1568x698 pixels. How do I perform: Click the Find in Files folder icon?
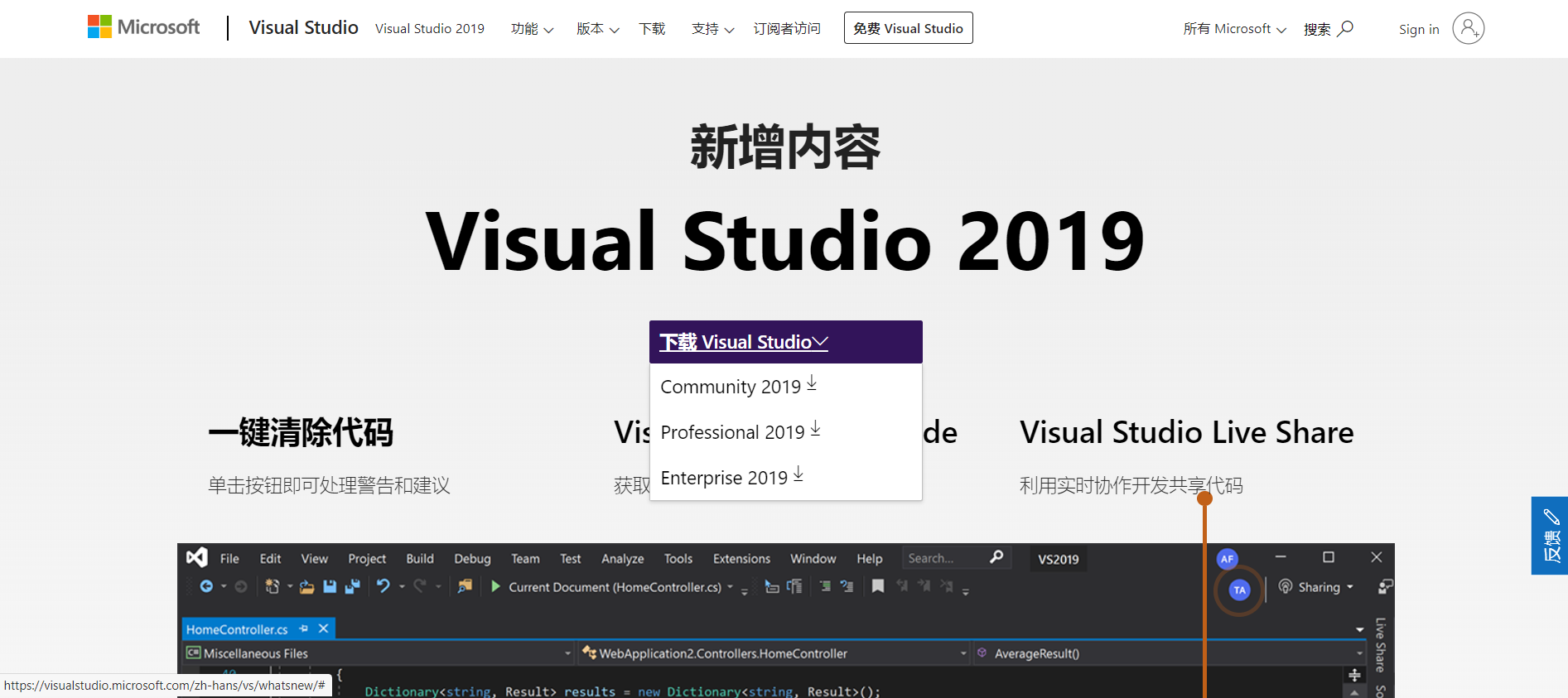click(x=465, y=586)
